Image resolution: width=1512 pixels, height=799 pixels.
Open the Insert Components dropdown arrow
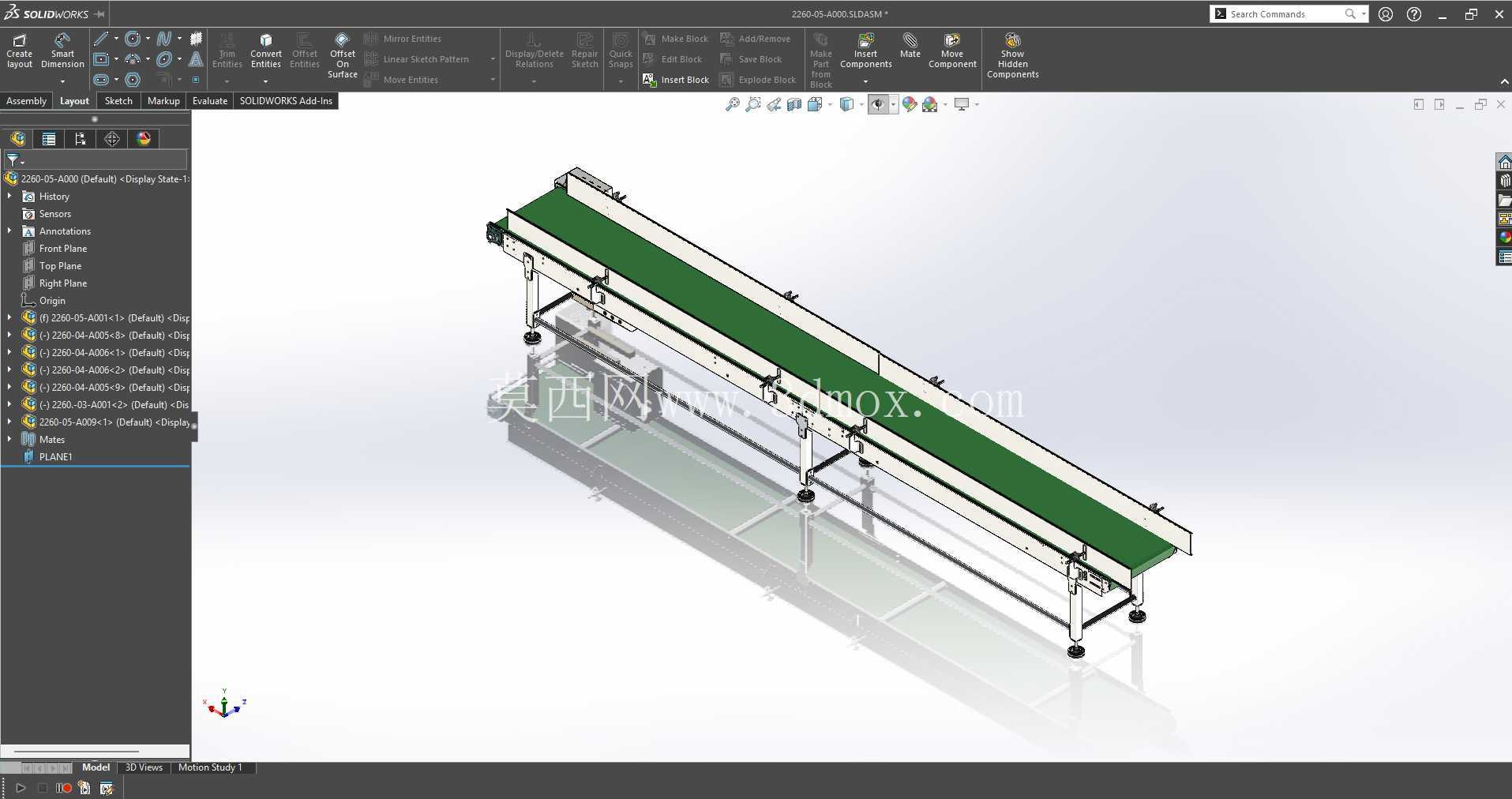pyautogui.click(x=865, y=81)
